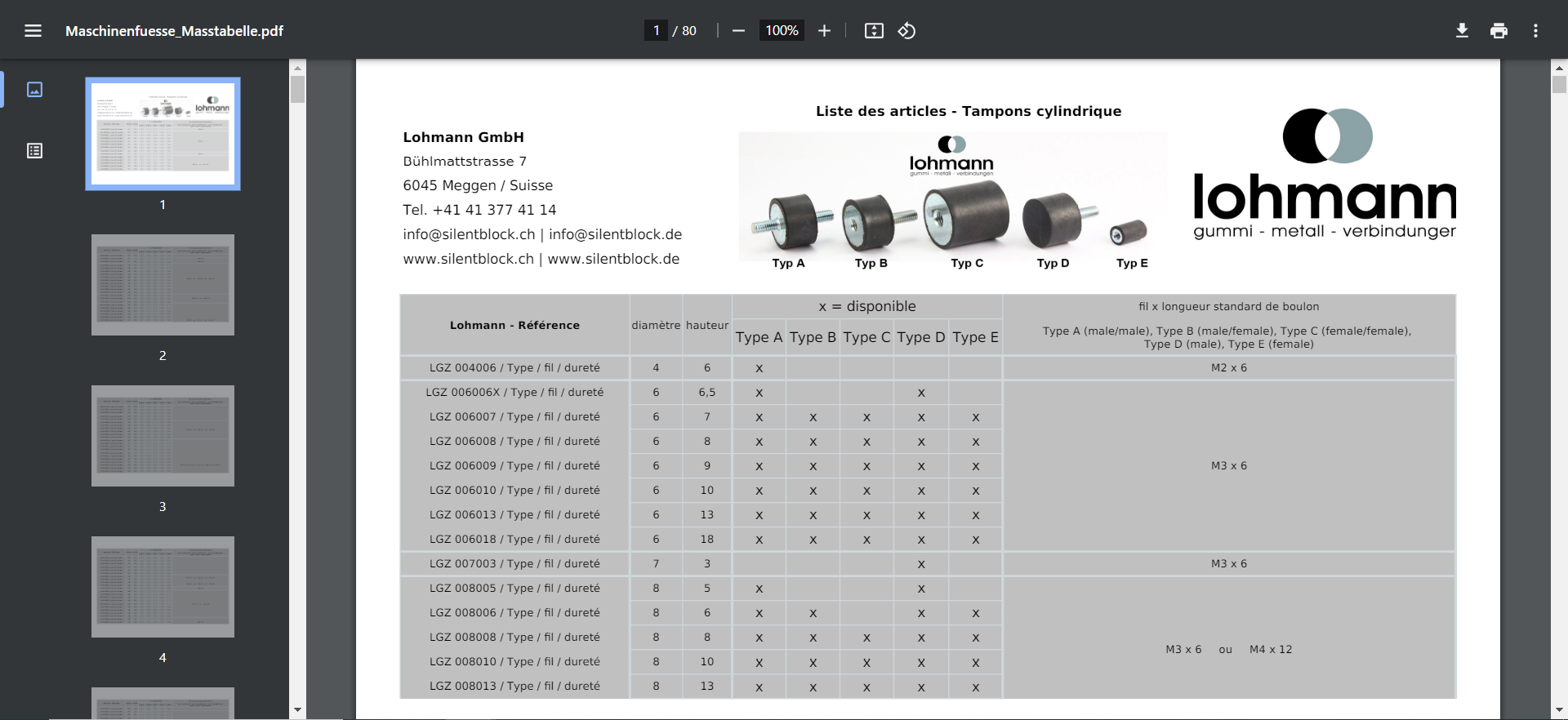Click the thumbnail panel scroll down arrow
This screenshot has width=1568, height=720.
click(297, 710)
